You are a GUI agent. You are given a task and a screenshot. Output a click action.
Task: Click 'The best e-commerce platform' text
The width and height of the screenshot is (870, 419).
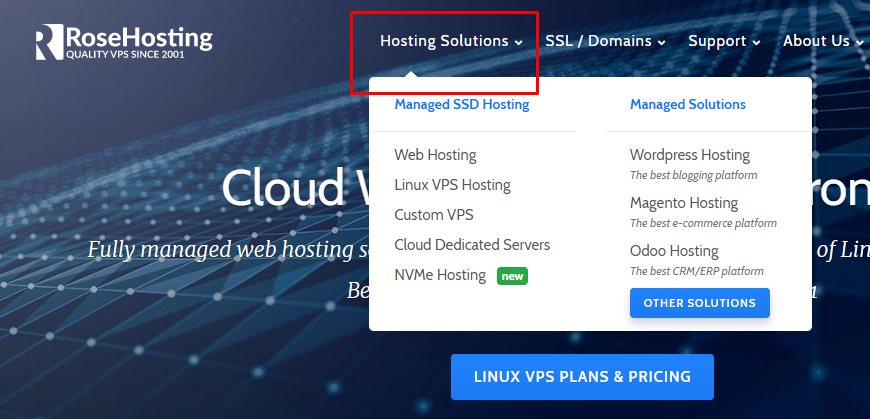pos(703,223)
